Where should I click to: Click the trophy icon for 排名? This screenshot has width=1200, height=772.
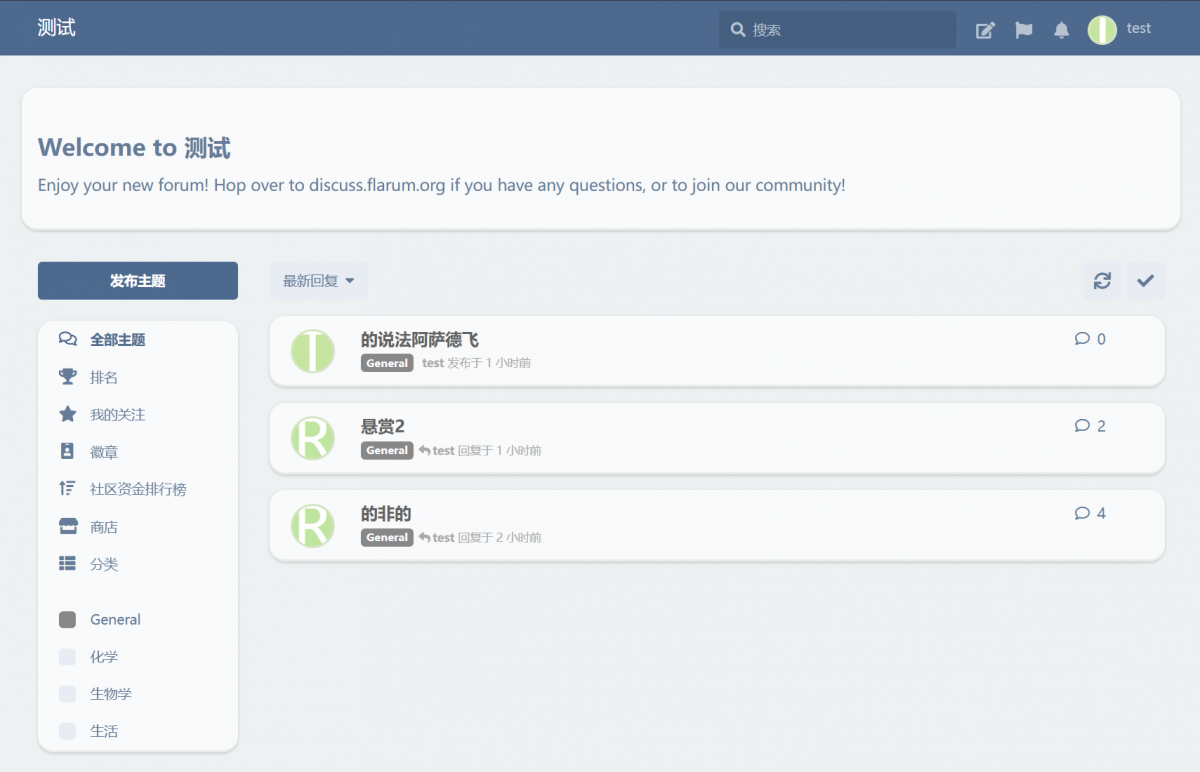(68, 377)
